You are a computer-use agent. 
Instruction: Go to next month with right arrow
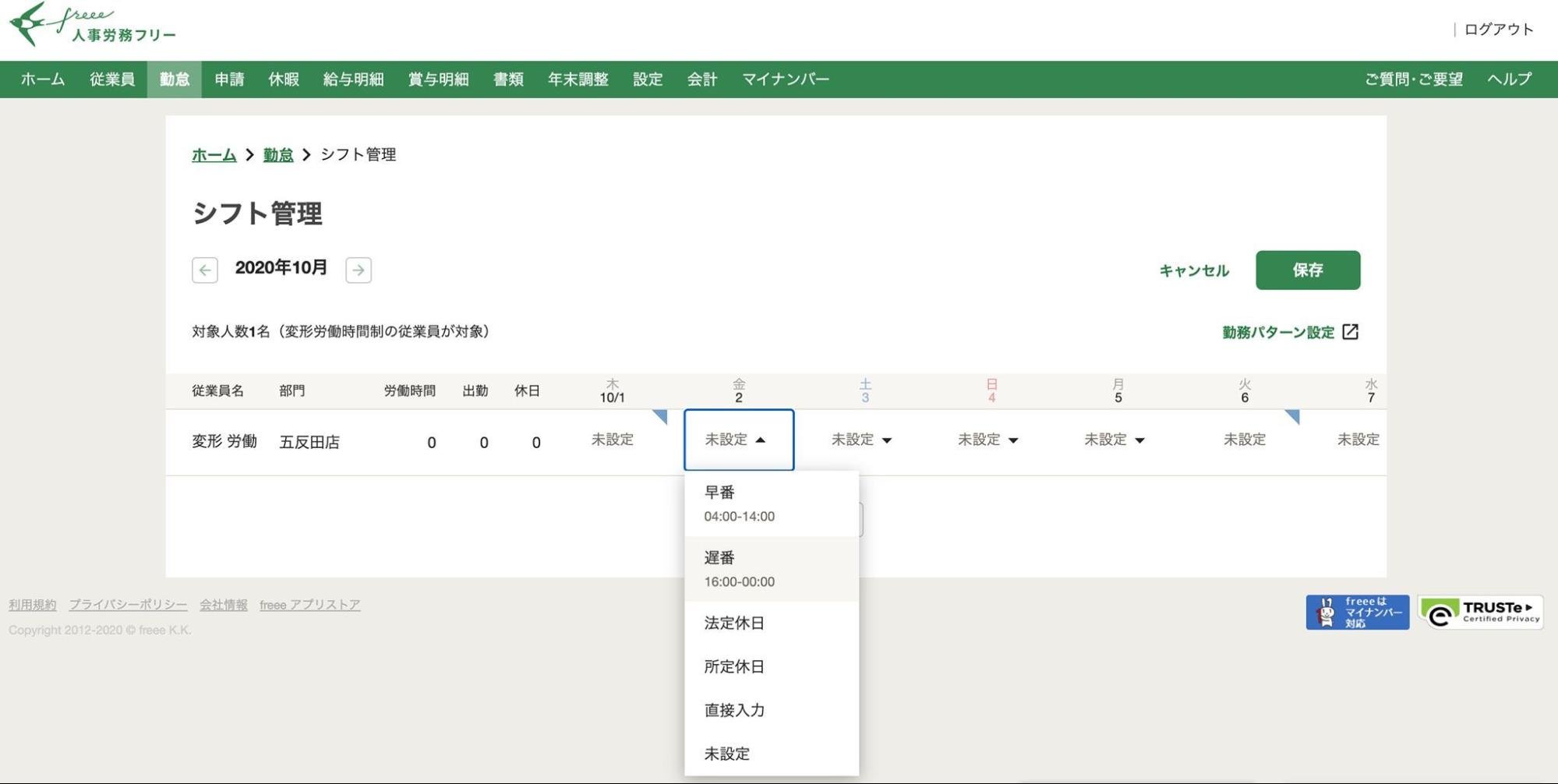coord(358,270)
